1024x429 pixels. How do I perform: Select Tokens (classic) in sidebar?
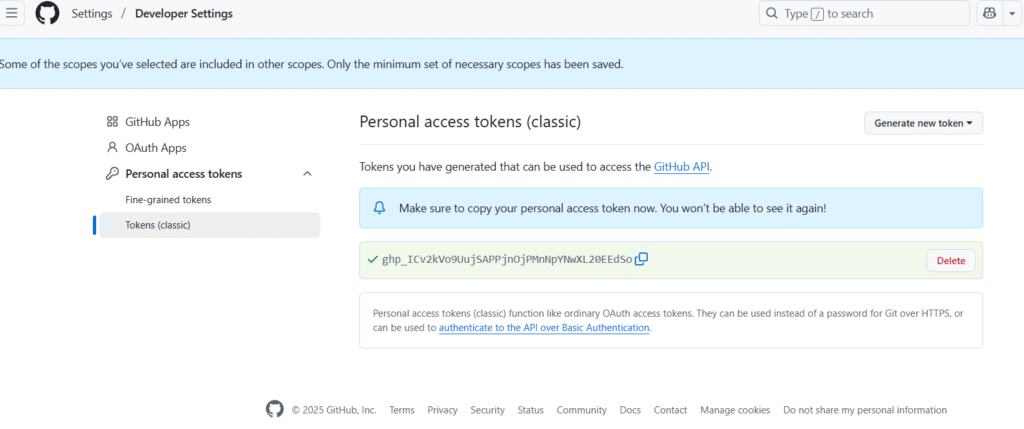[x=158, y=225]
